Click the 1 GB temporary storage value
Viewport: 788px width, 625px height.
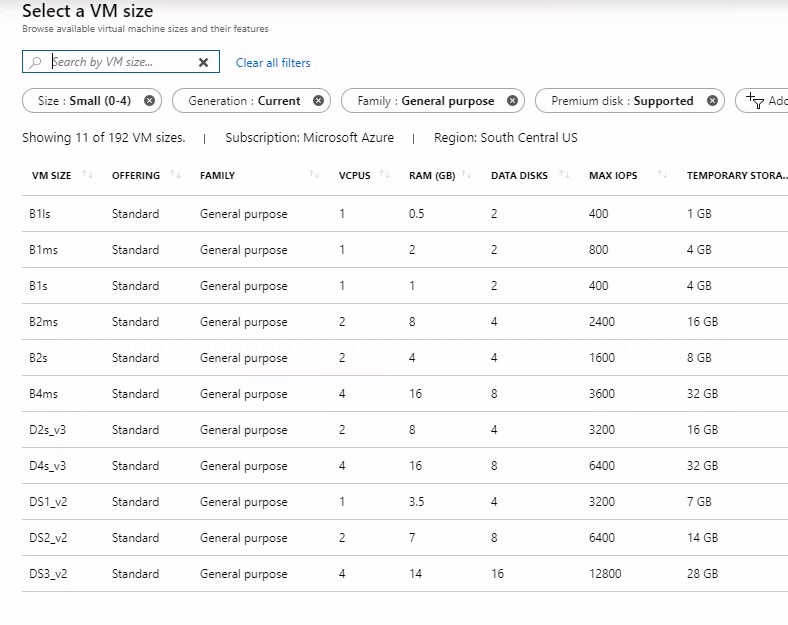pos(699,214)
